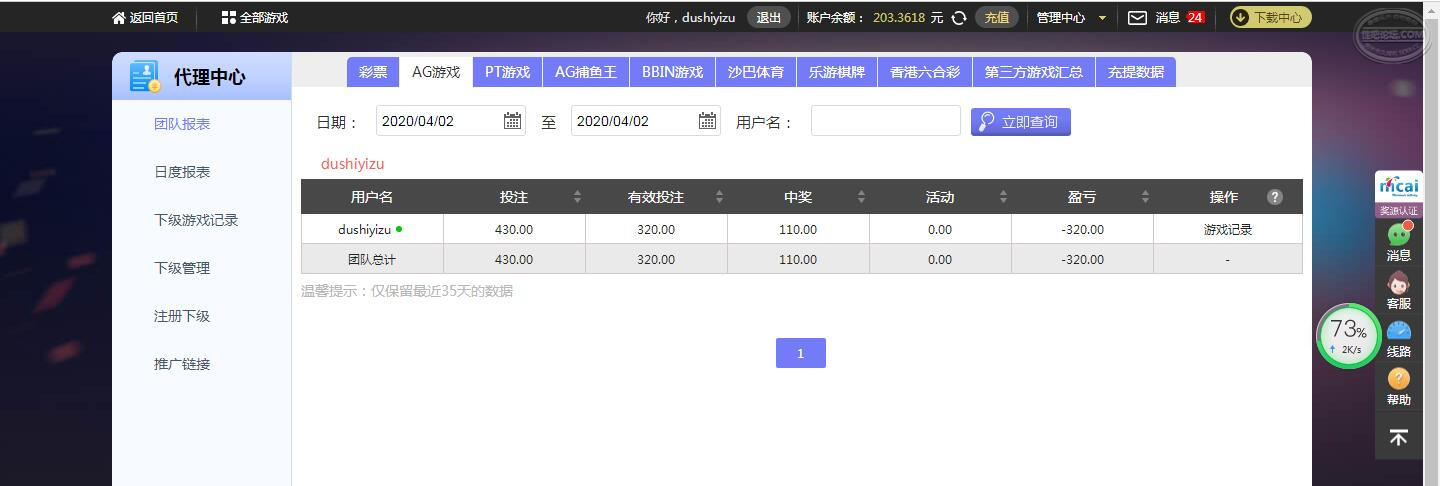1440x486 pixels.
Task: Click the 团队总计 row label
Action: [x=372, y=259]
